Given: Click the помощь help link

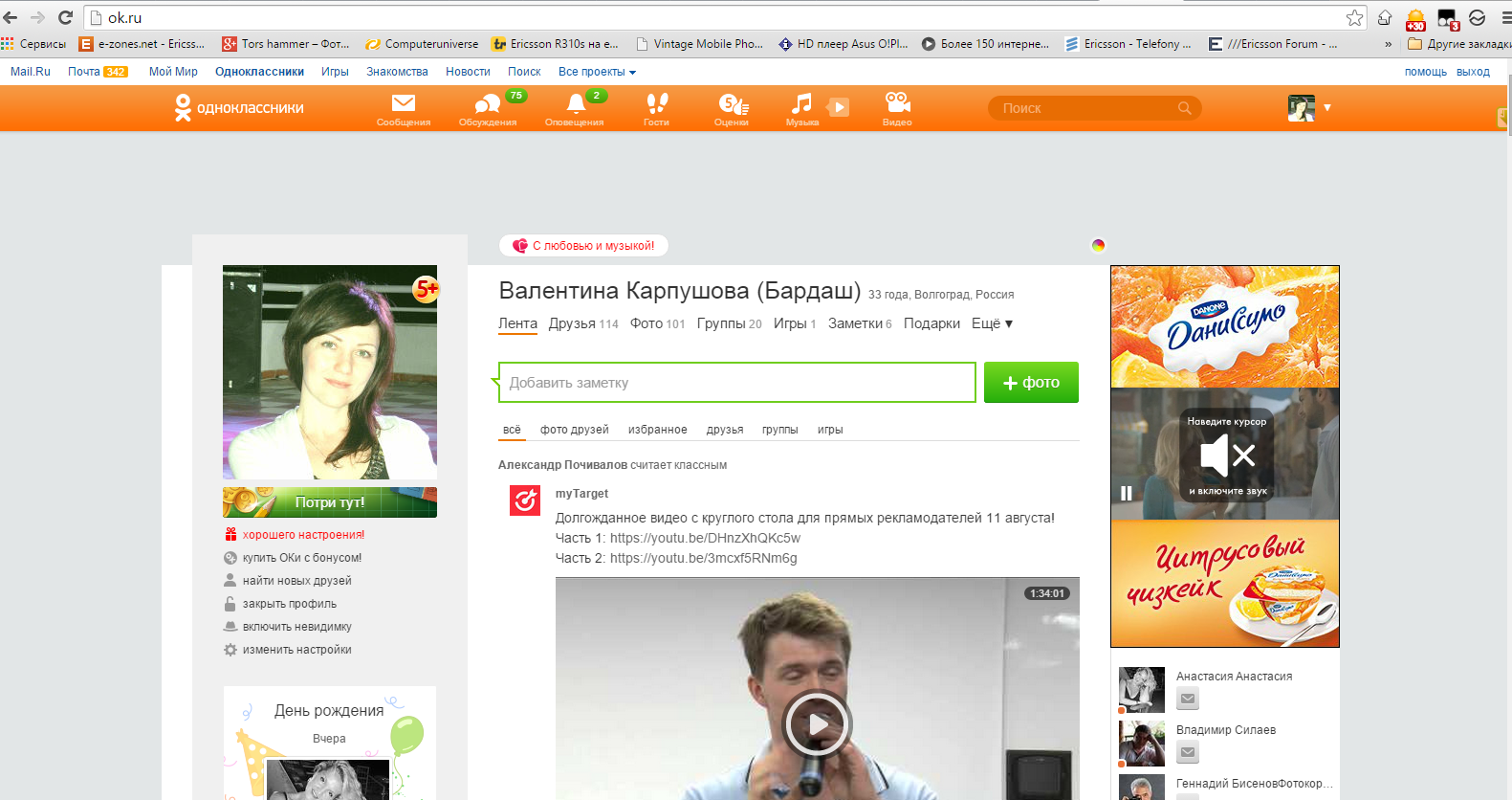Looking at the screenshot, I should [1425, 72].
